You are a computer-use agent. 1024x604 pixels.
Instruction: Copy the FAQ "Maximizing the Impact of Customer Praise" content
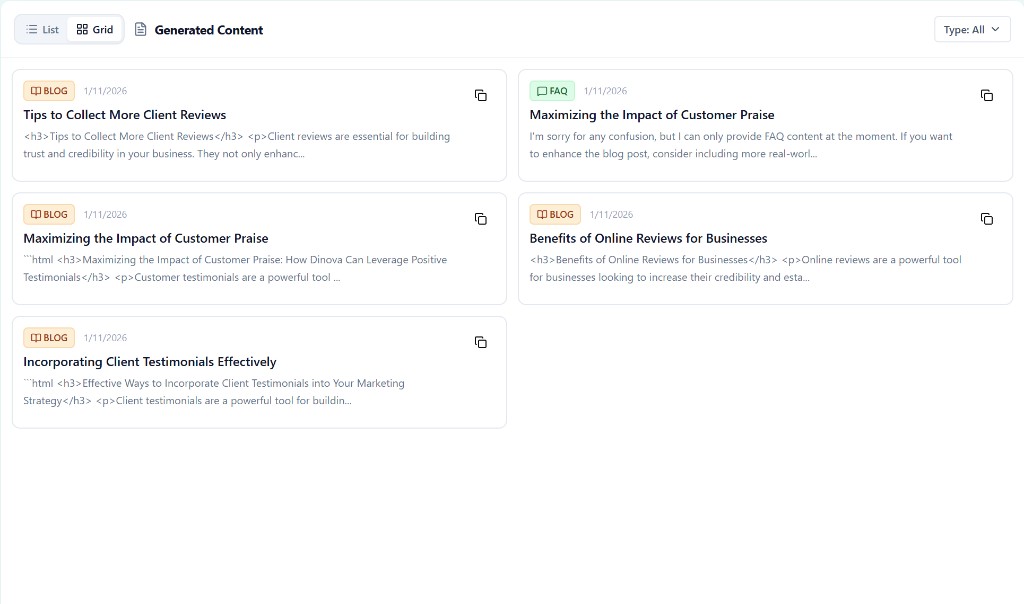[x=987, y=95]
